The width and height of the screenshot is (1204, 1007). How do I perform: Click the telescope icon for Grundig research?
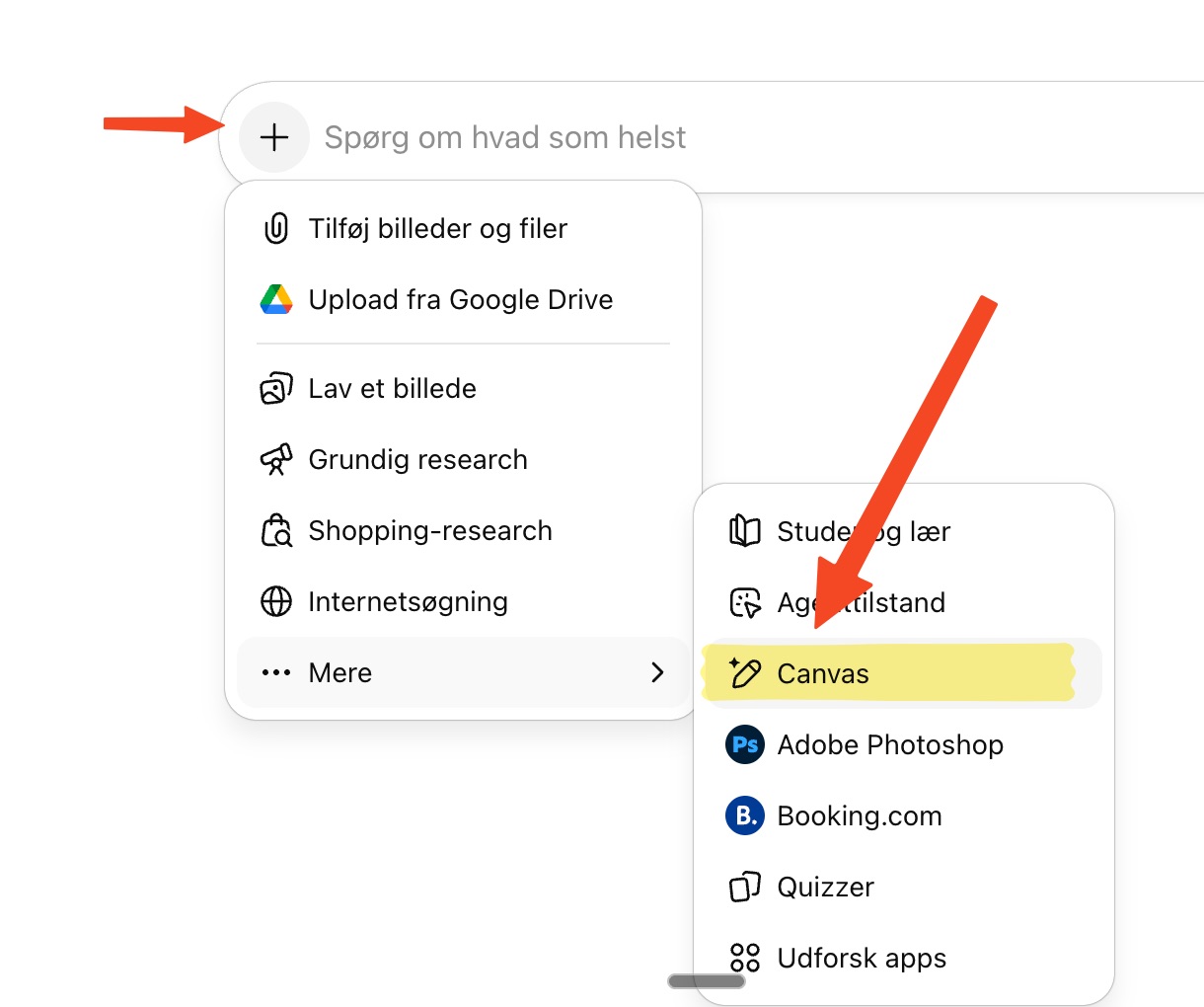tap(276, 460)
